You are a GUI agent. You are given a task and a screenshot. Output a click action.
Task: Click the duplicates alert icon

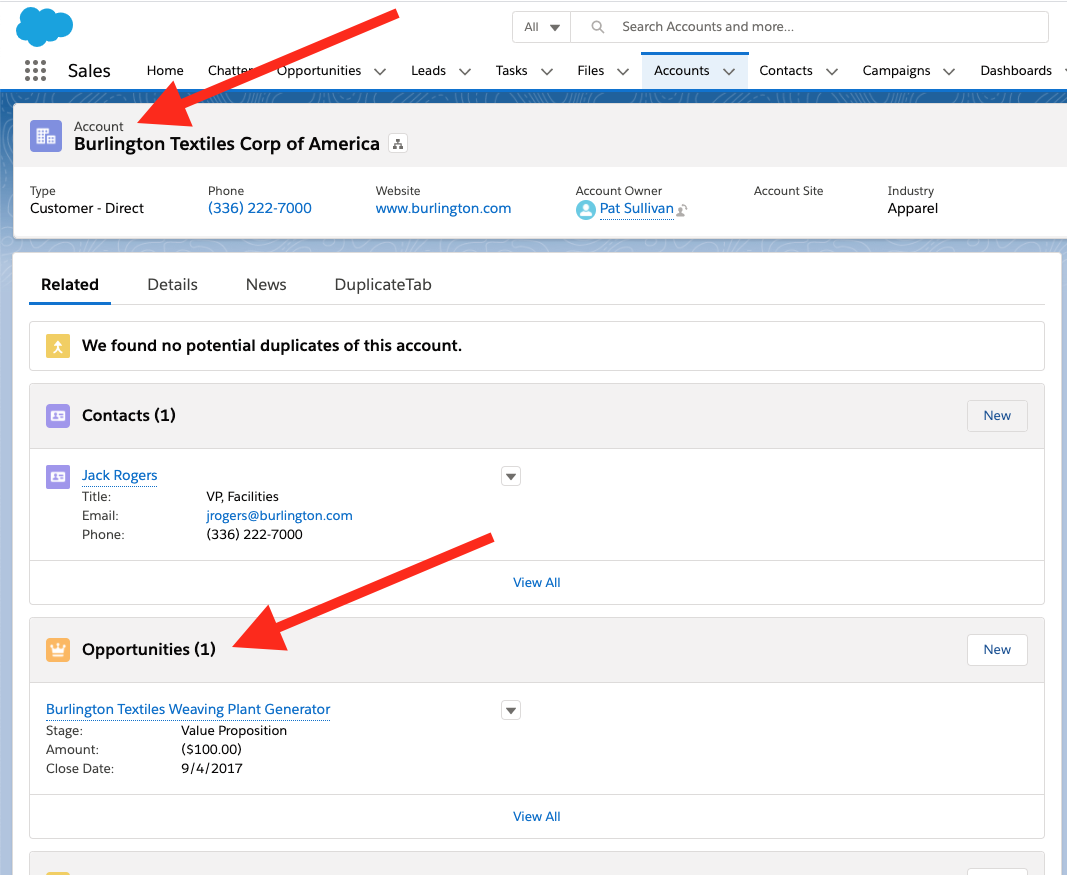point(57,345)
